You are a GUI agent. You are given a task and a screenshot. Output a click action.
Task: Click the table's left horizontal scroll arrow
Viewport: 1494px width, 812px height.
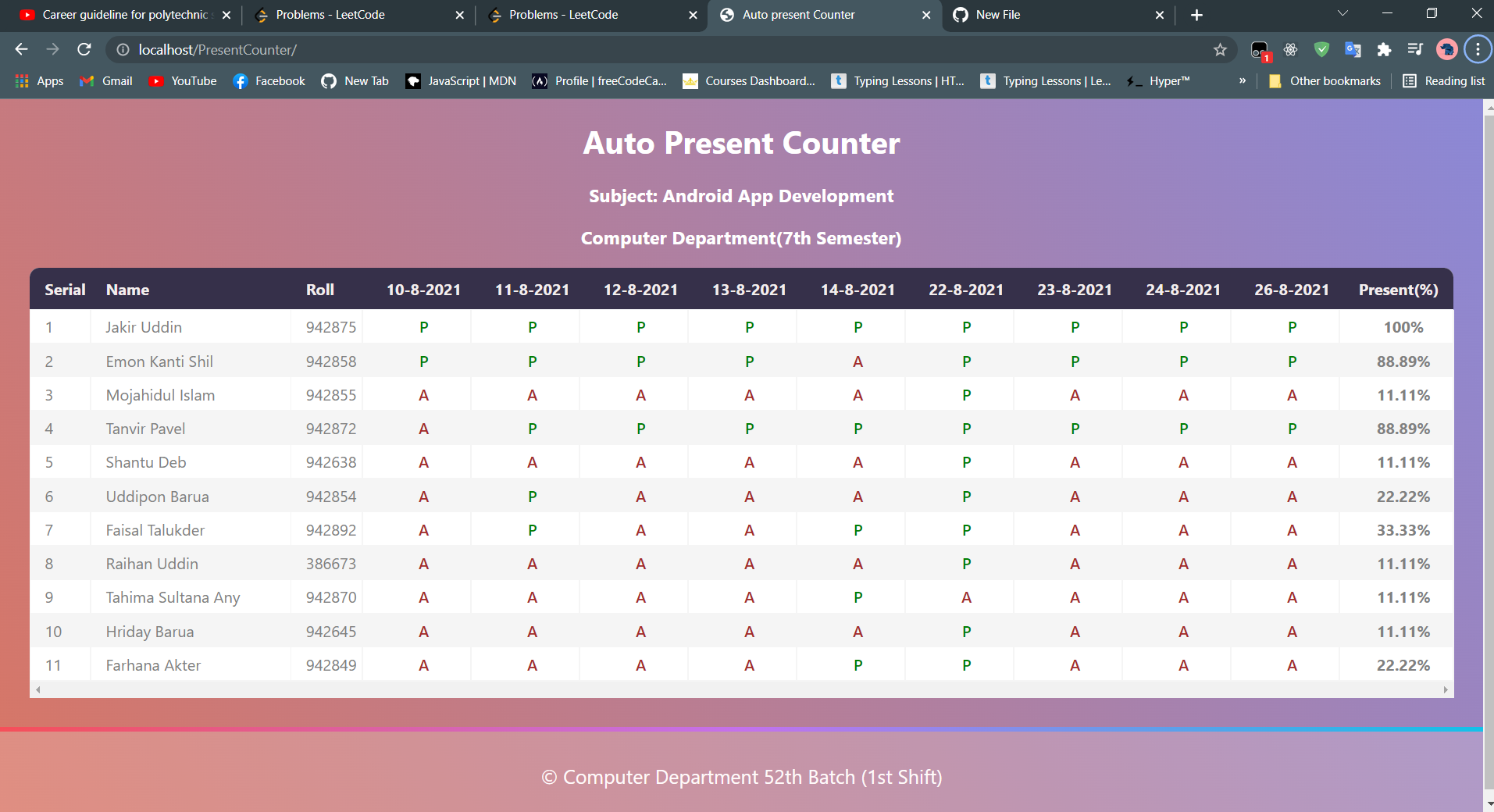click(x=37, y=689)
